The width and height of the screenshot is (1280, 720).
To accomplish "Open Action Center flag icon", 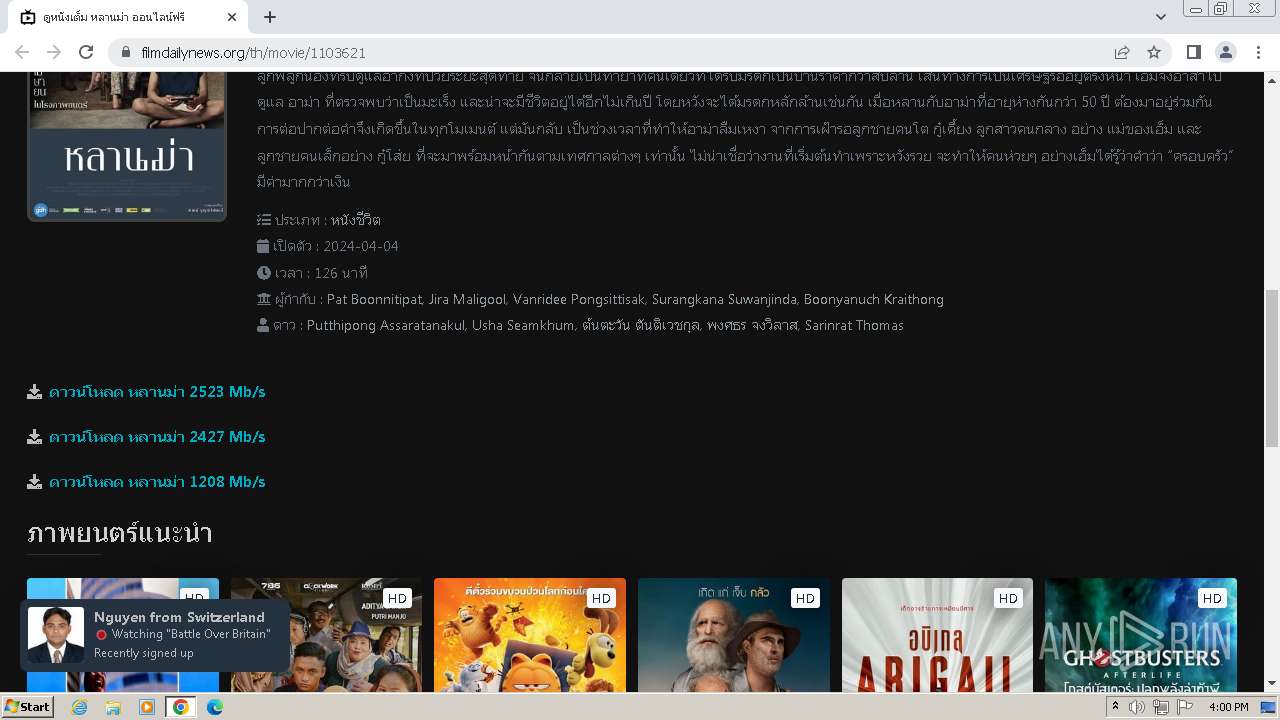I will click(x=1185, y=707).
